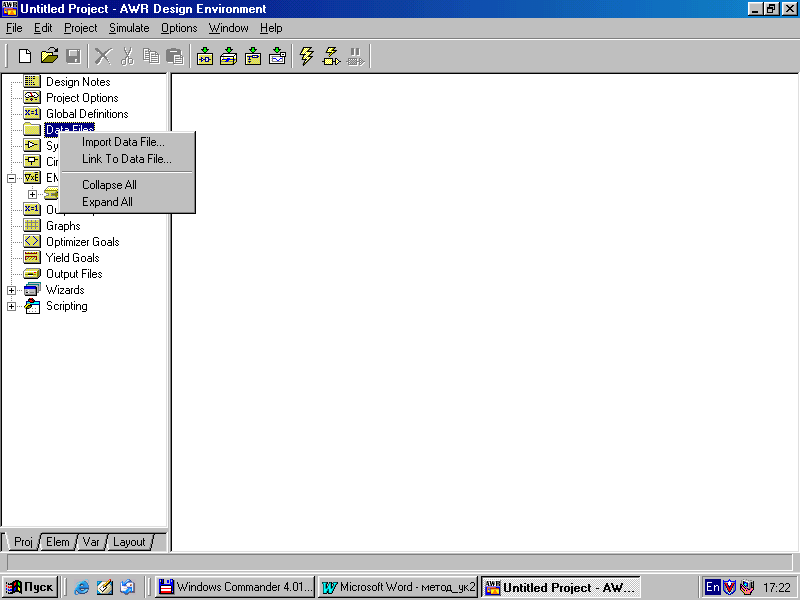800x600 pixels.
Task: Click the Open Project folder icon
Action: click(x=49, y=56)
